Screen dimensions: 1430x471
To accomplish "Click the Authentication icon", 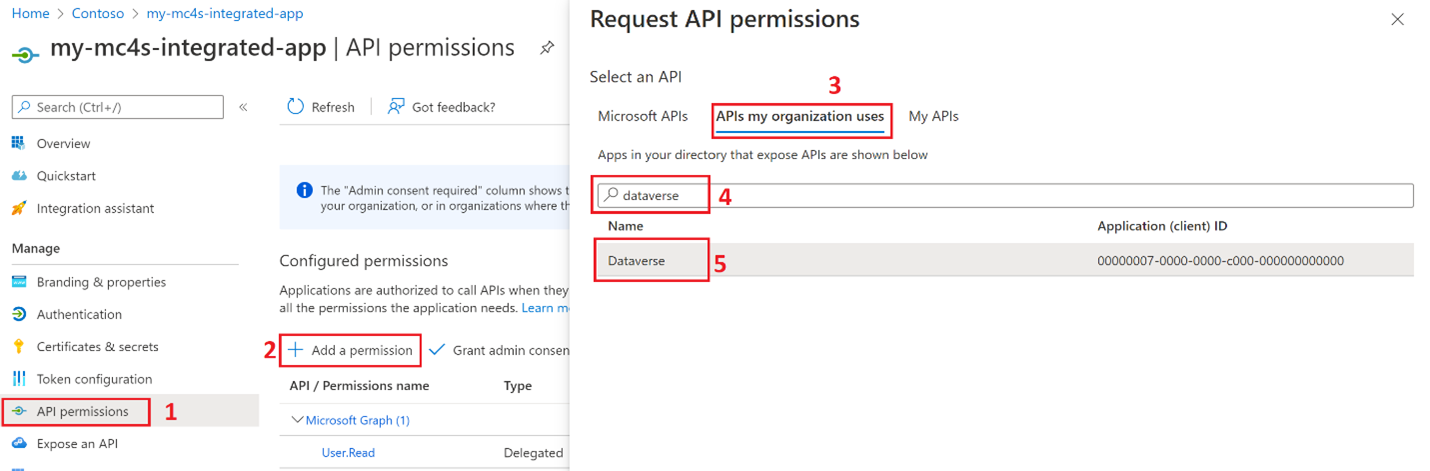I will point(19,314).
